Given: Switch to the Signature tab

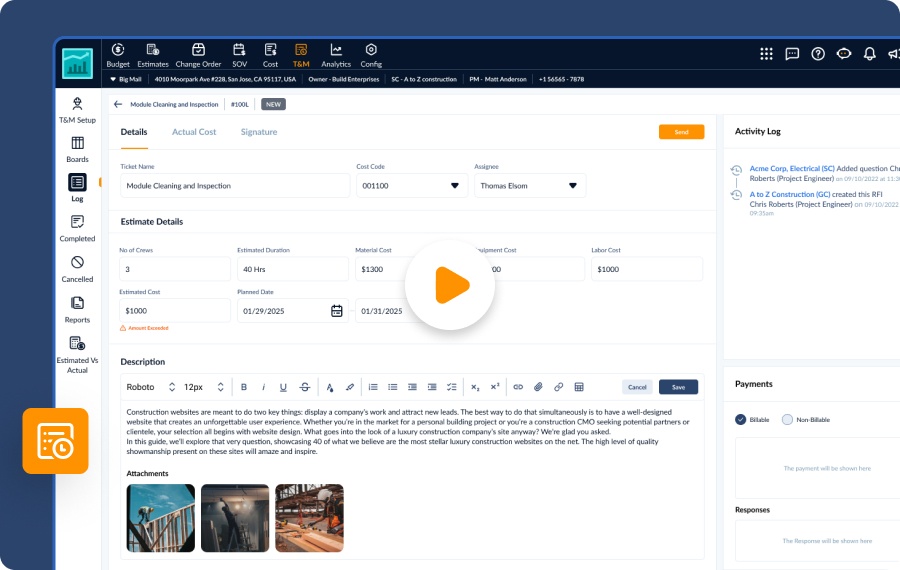Looking at the screenshot, I should [259, 132].
